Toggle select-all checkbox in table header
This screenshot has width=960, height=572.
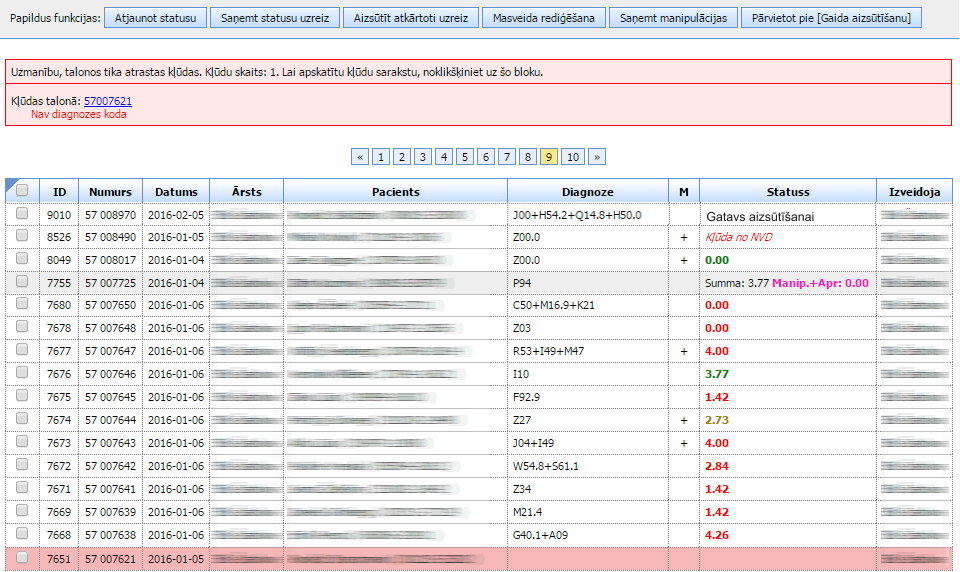pos(22,191)
